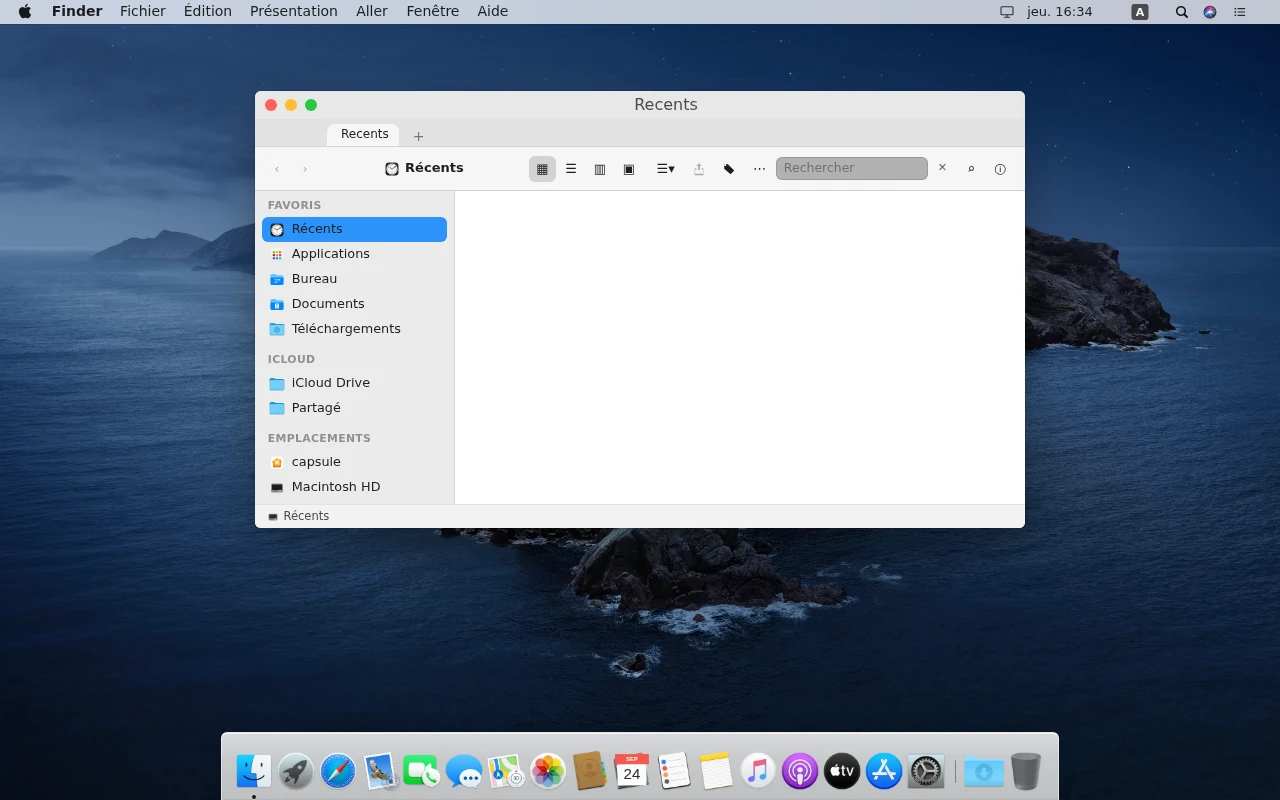This screenshot has height=800, width=1280.
Task: Switch to column view
Action: point(600,169)
